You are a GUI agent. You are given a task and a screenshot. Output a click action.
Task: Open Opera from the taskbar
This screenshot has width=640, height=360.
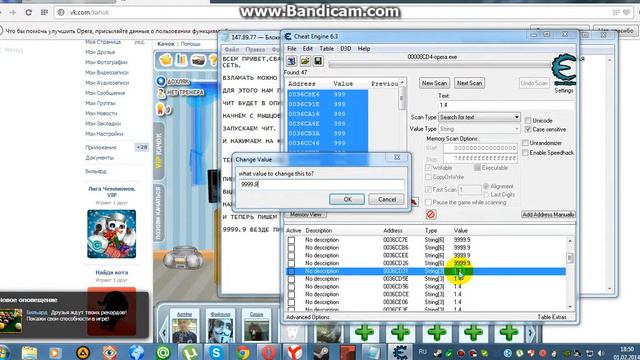[269, 352]
